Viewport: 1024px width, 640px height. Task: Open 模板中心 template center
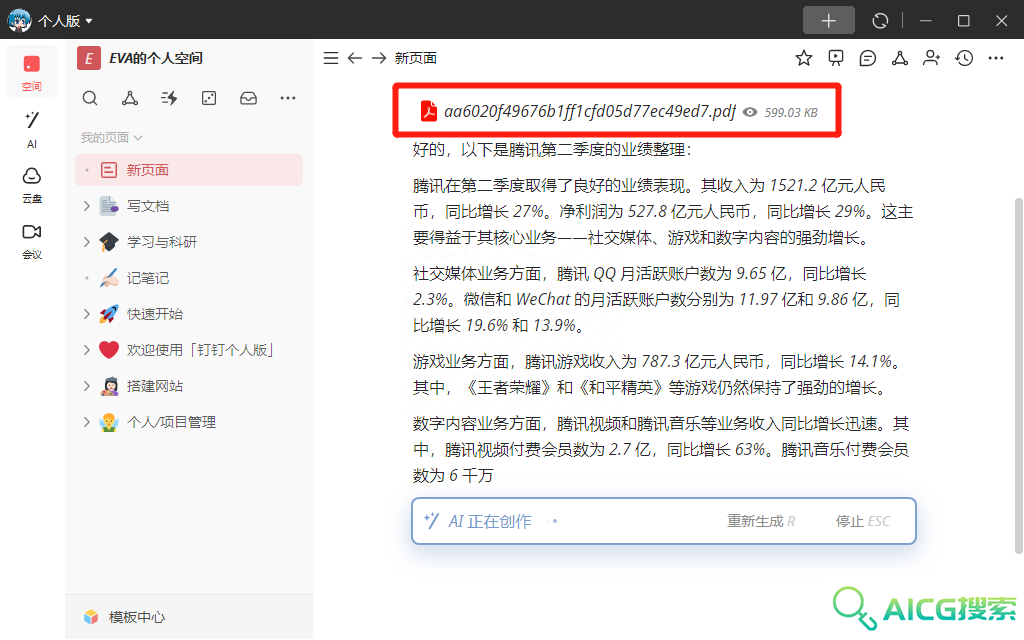125,617
